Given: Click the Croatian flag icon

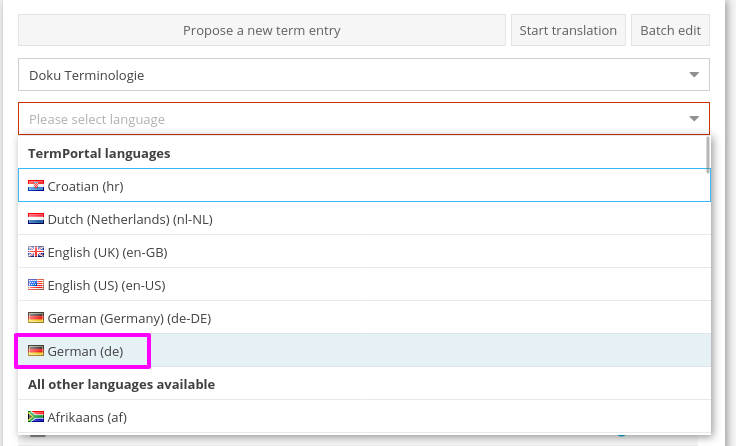Looking at the screenshot, I should 36,186.
